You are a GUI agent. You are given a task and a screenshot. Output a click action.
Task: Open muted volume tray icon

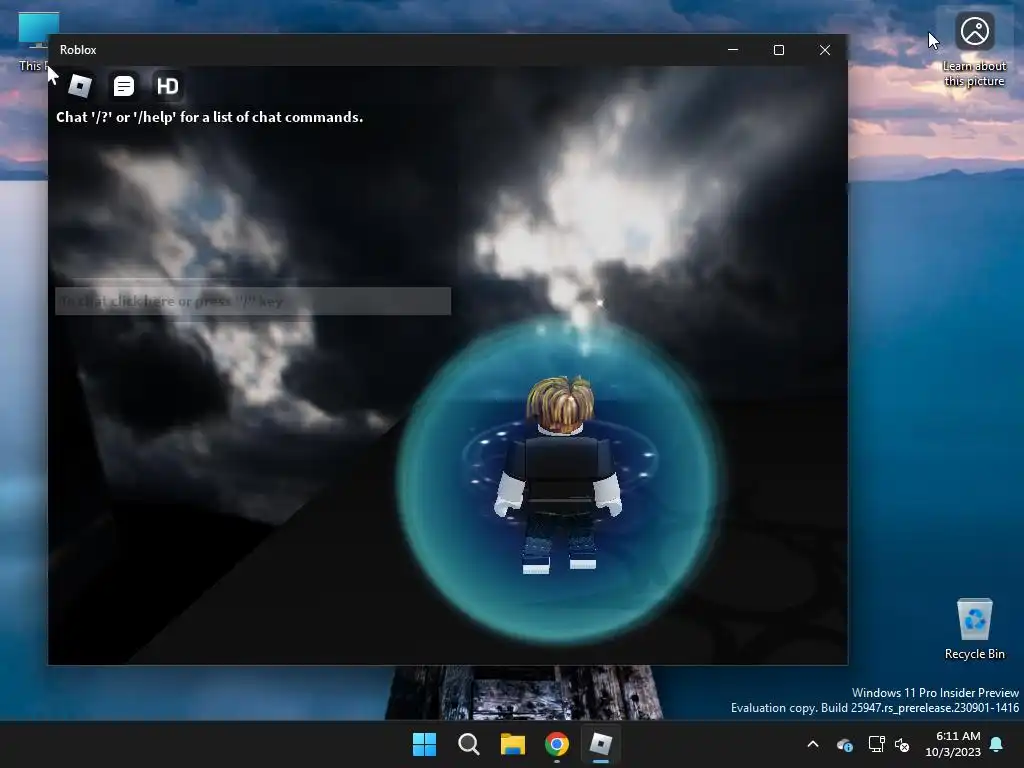coord(902,744)
